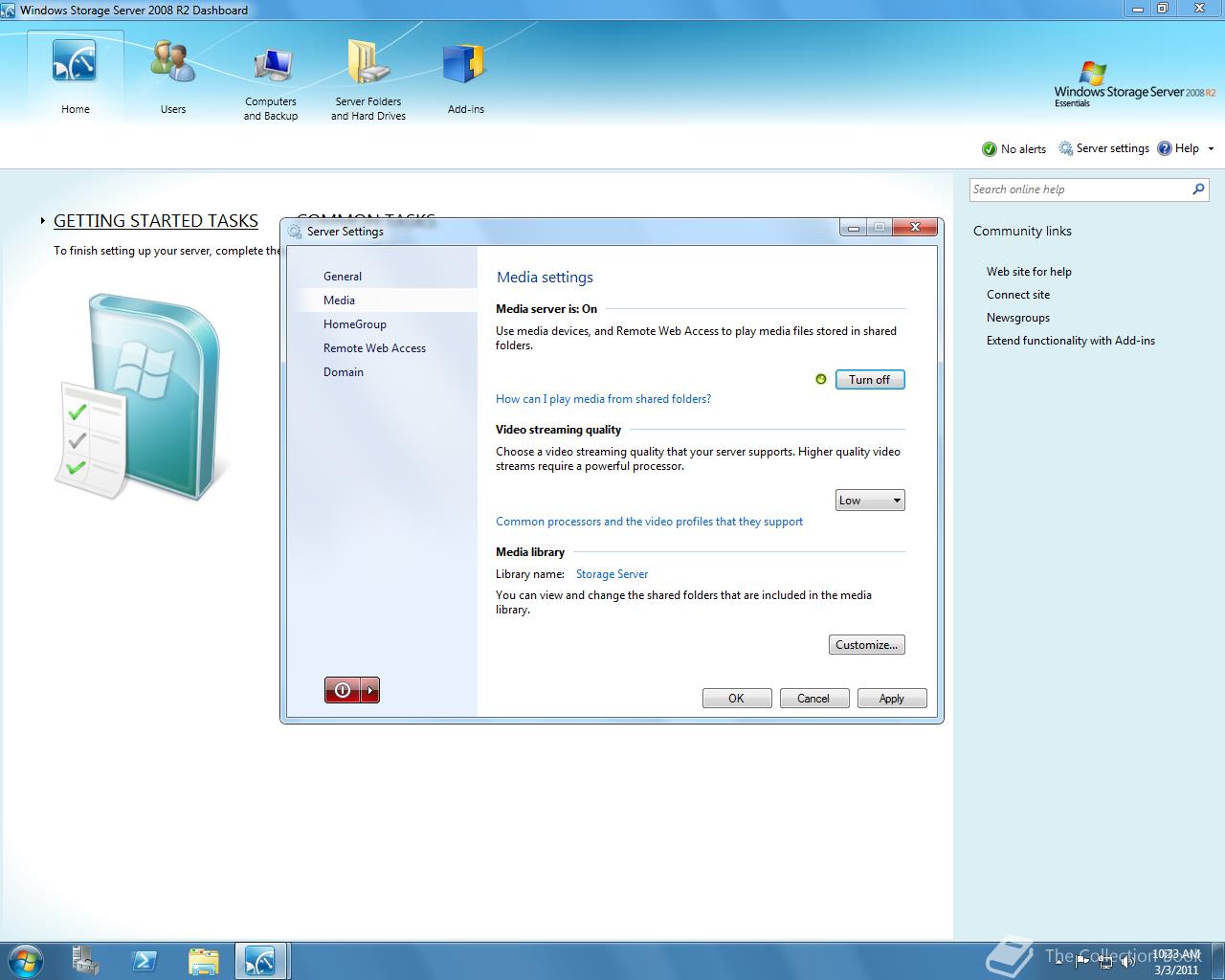The image size is (1225, 980).
Task: Click the taskbar clock
Action: 1176,962
